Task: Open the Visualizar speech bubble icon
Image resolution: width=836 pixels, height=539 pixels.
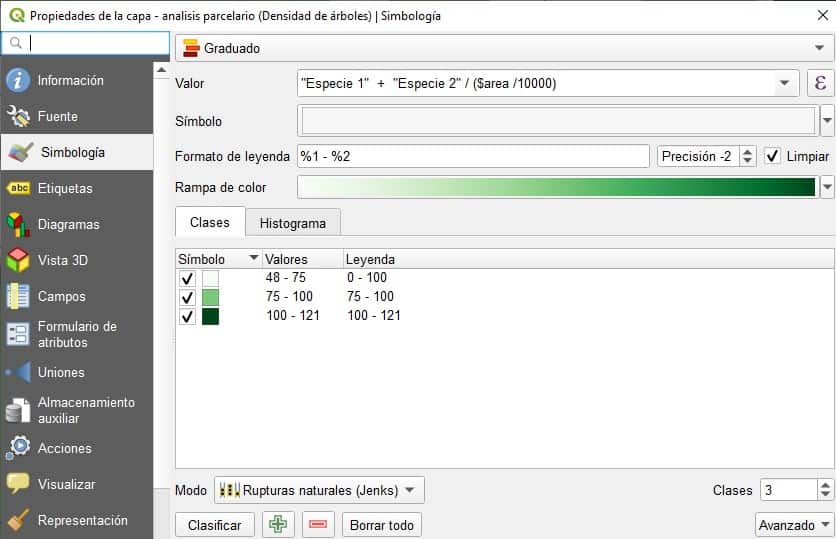Action: [18, 484]
